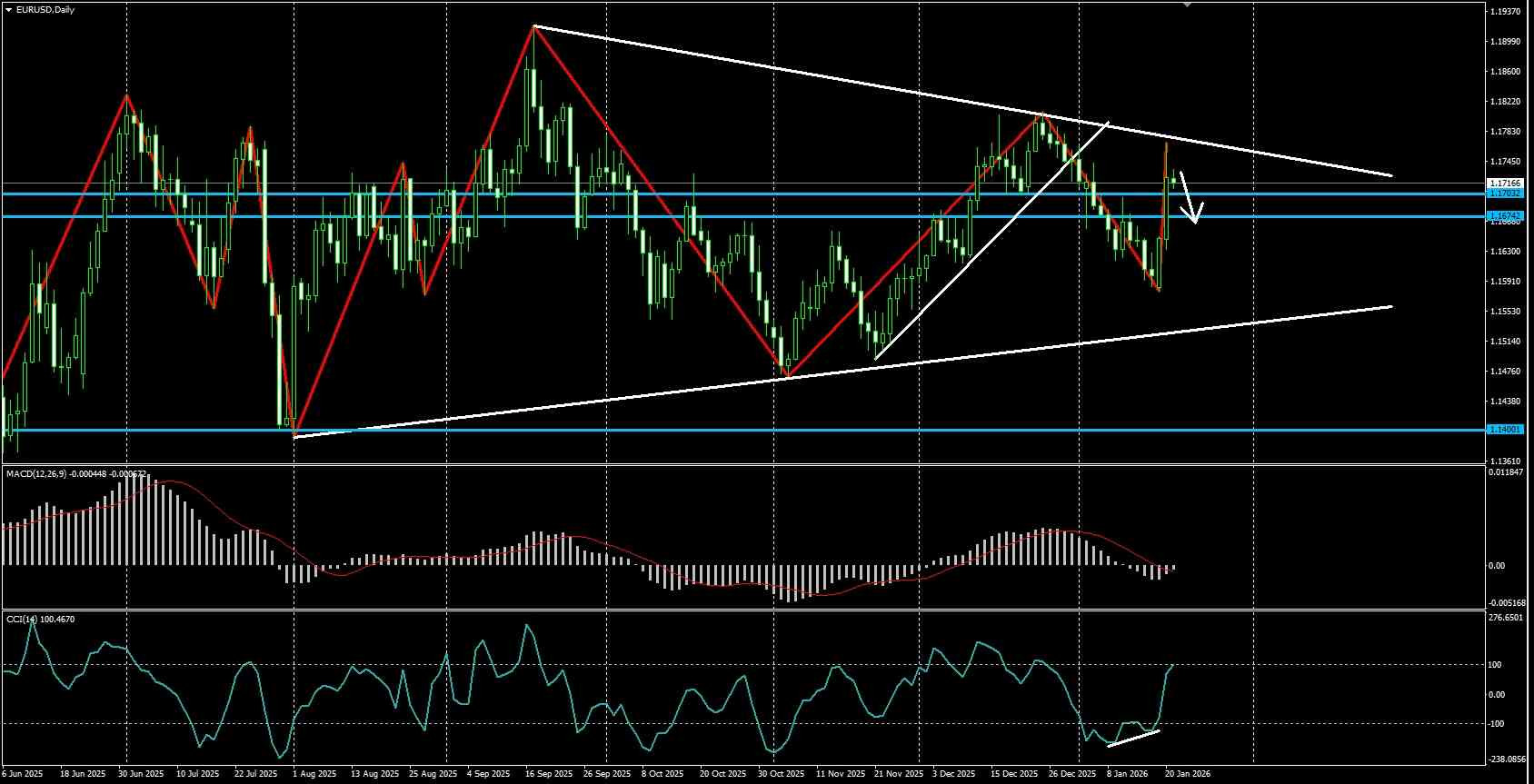Click the 1 Aug 2025 date label

tap(314, 775)
